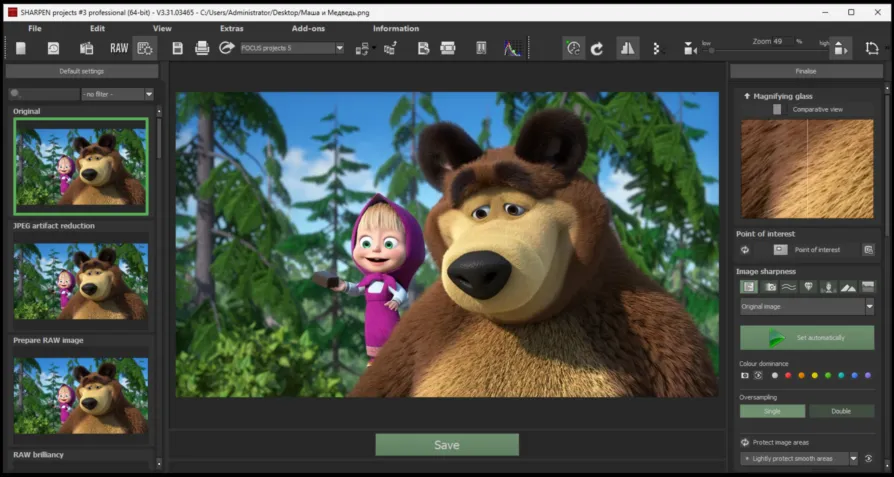Click the preset search field
The width and height of the screenshot is (894, 477).
(x=44, y=94)
